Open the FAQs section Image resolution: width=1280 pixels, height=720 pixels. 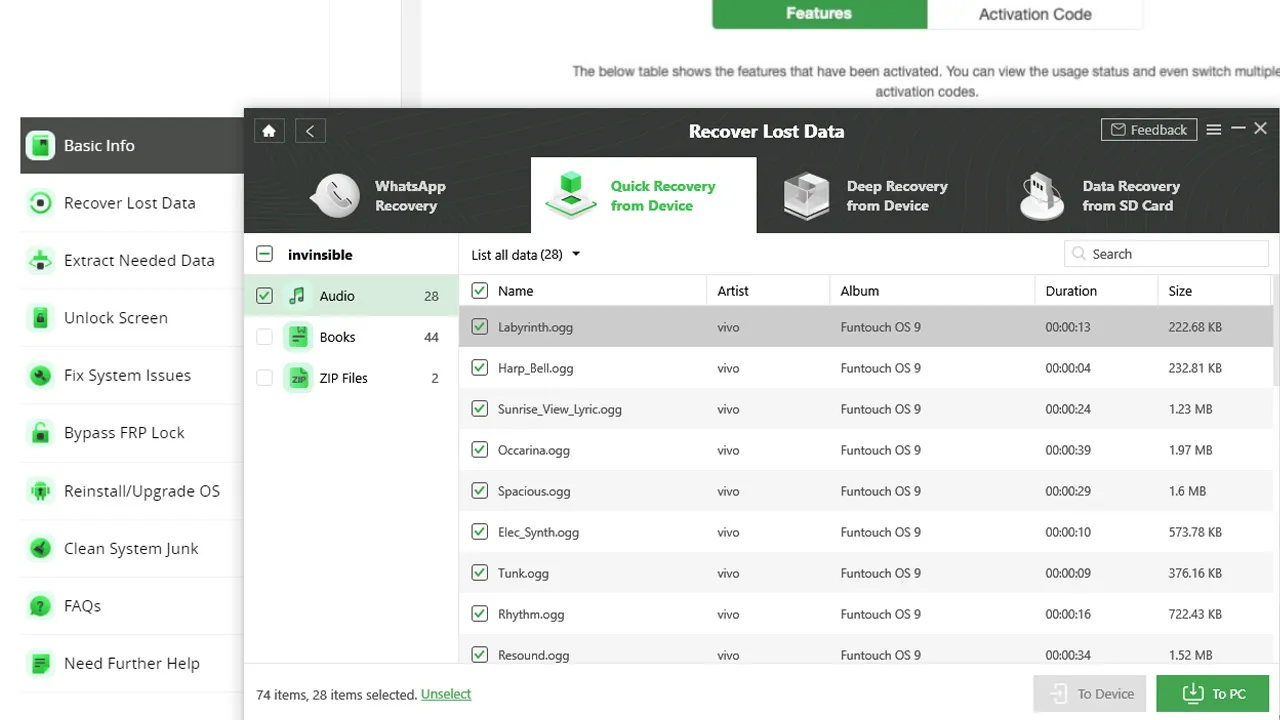coord(82,606)
